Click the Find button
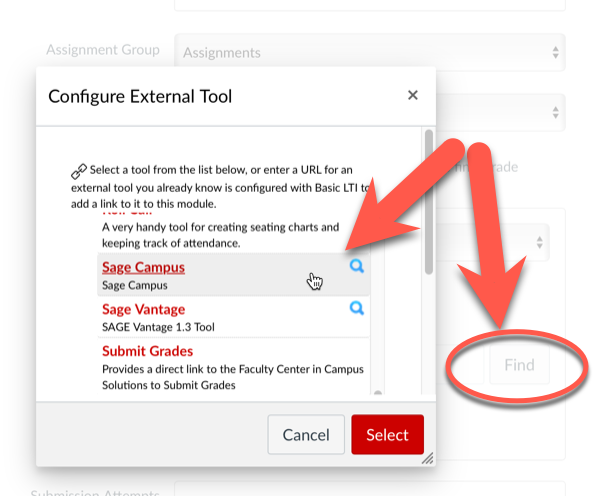This screenshot has height=496, width=602. coord(519,365)
